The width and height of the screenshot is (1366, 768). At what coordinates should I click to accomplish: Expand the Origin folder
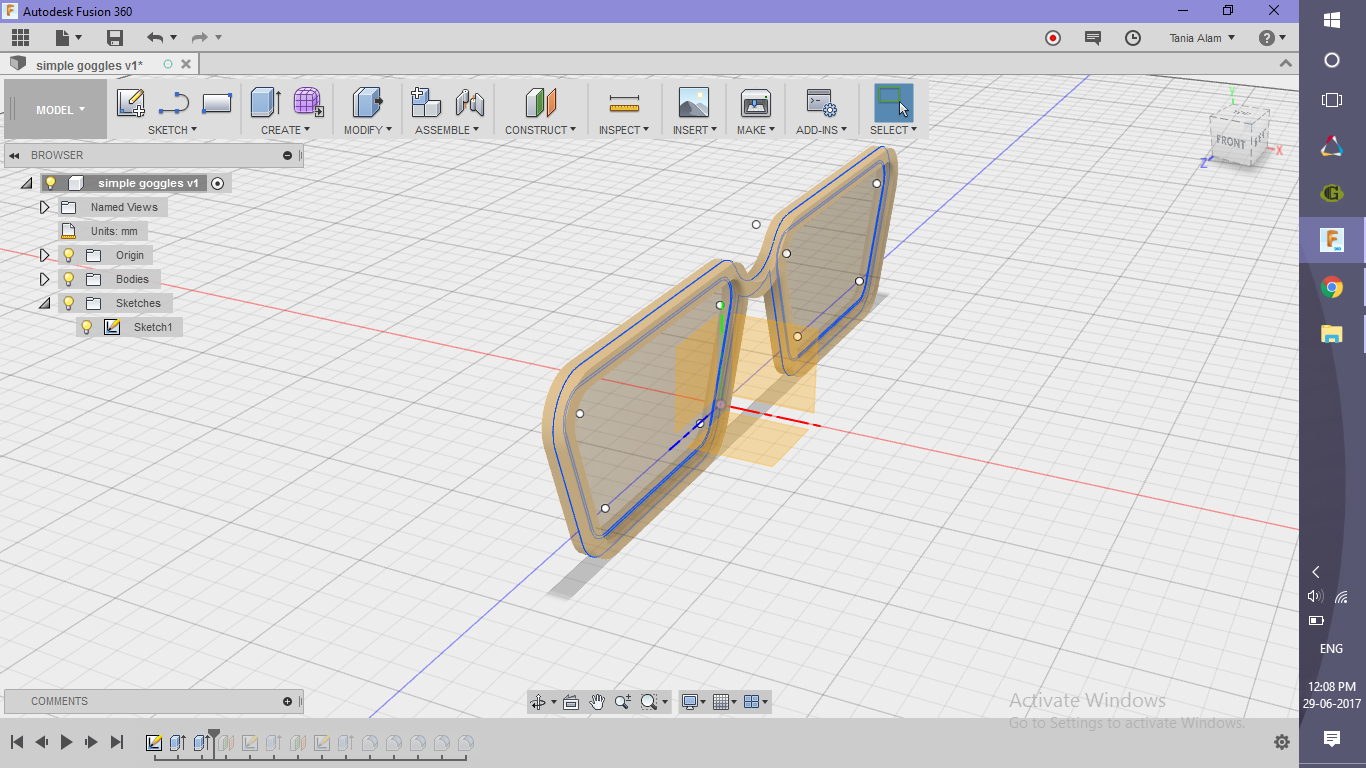44,255
